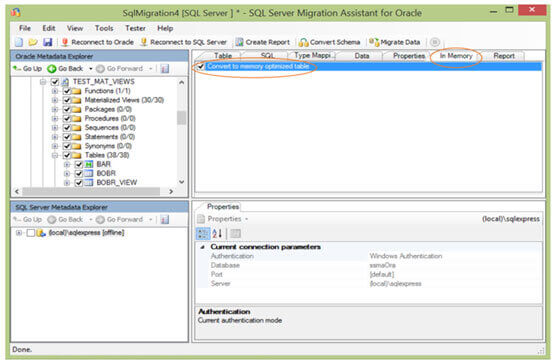The image size is (554, 363).
Task: Expand the BOBR_VIEW node
Action: coord(67,183)
